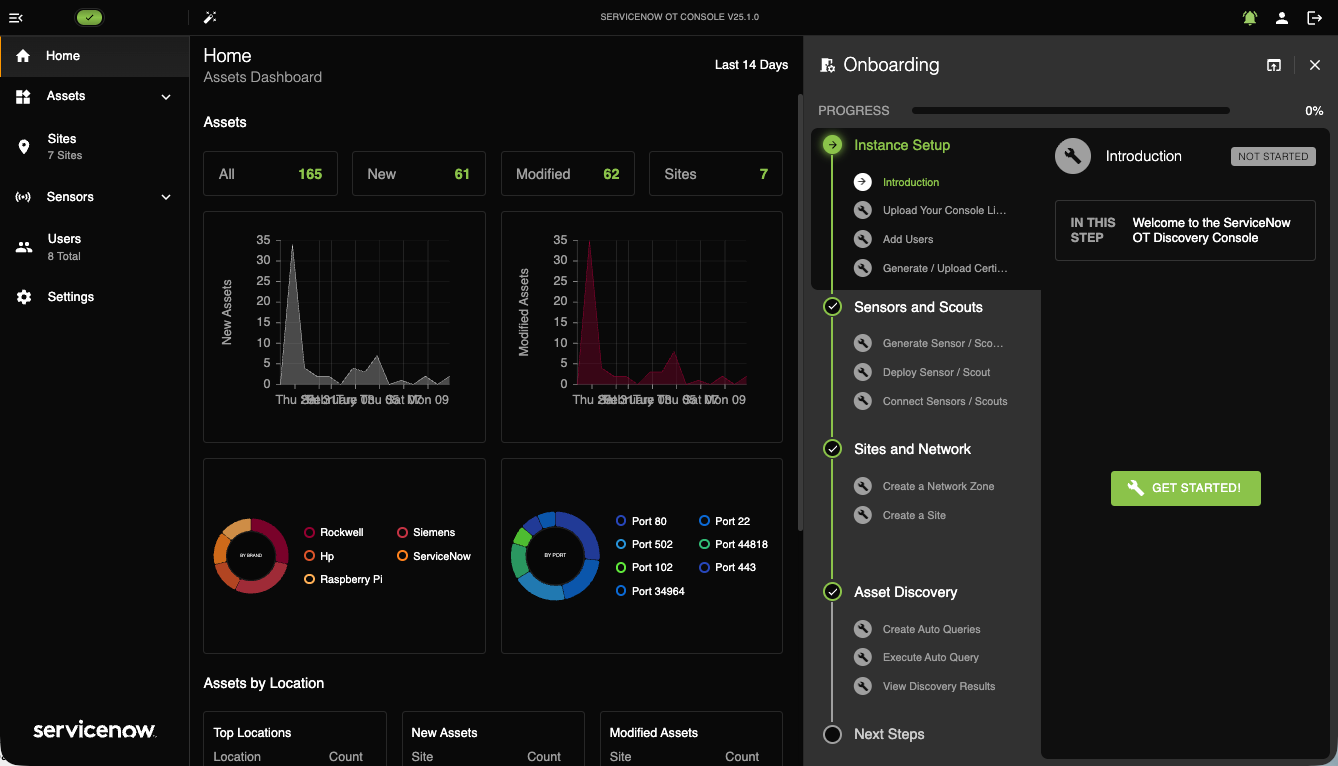Select the Sites count card
Screen dimensions: 1338x766
pos(716,174)
